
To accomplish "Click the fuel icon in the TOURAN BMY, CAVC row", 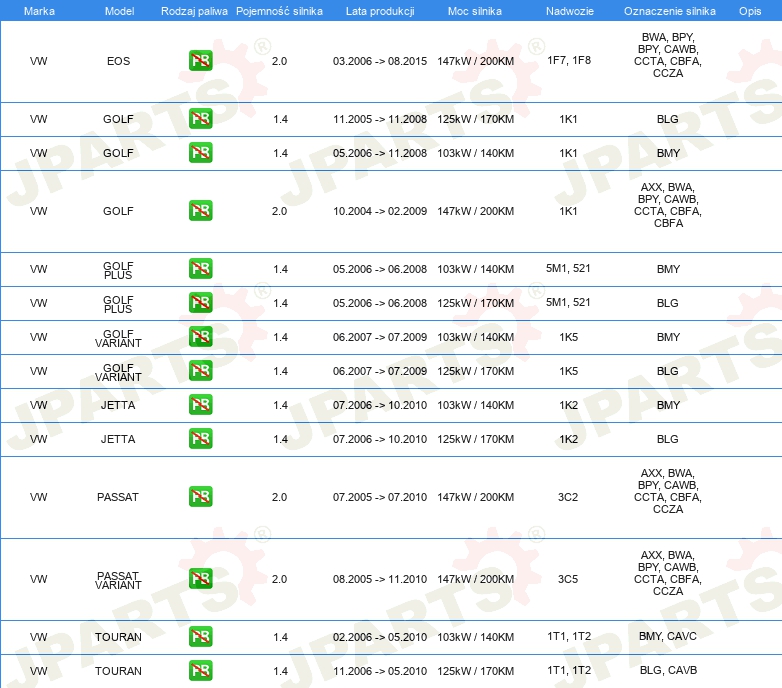I will pyautogui.click(x=200, y=637).
